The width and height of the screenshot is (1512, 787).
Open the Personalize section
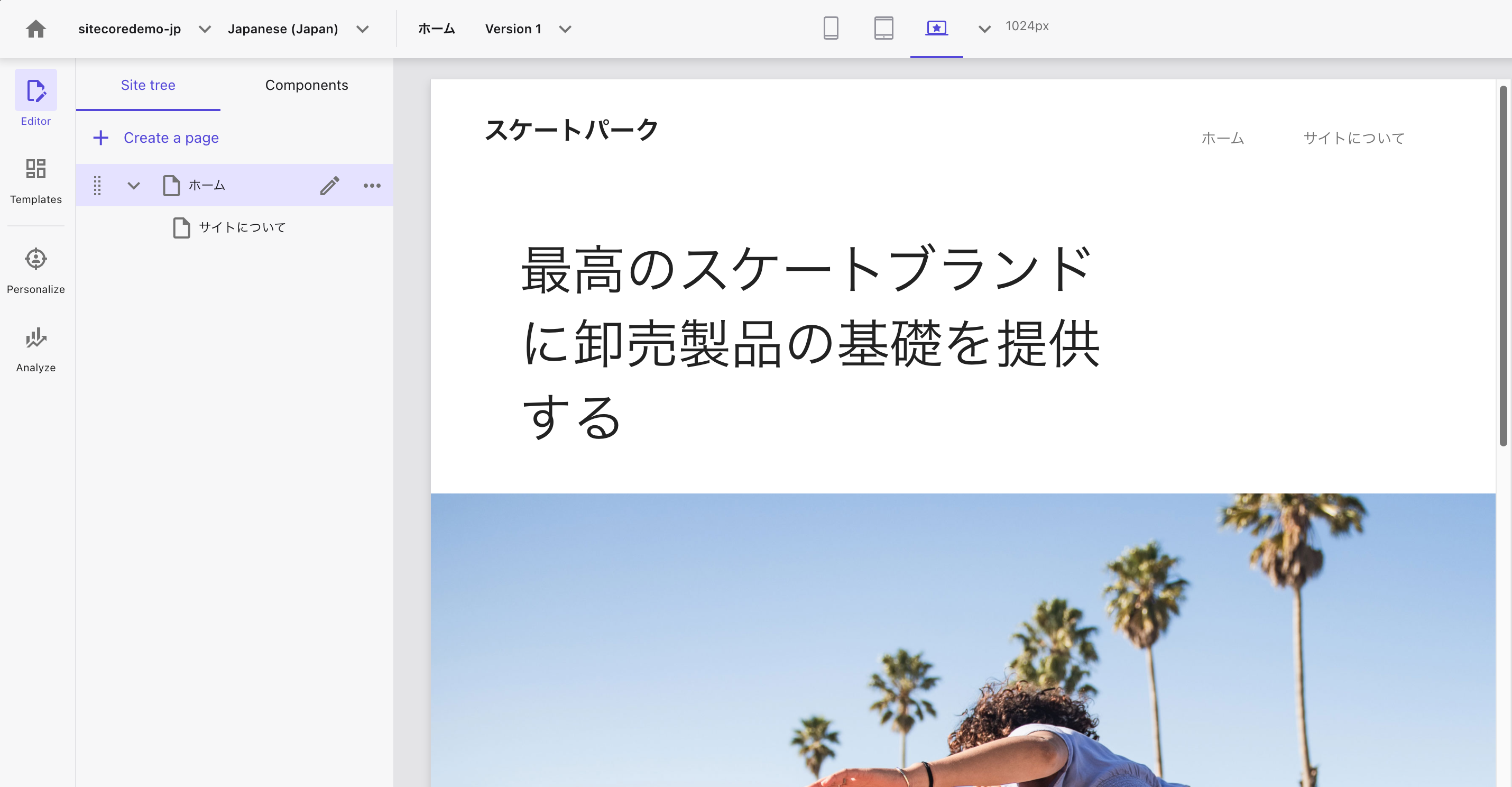(36, 271)
